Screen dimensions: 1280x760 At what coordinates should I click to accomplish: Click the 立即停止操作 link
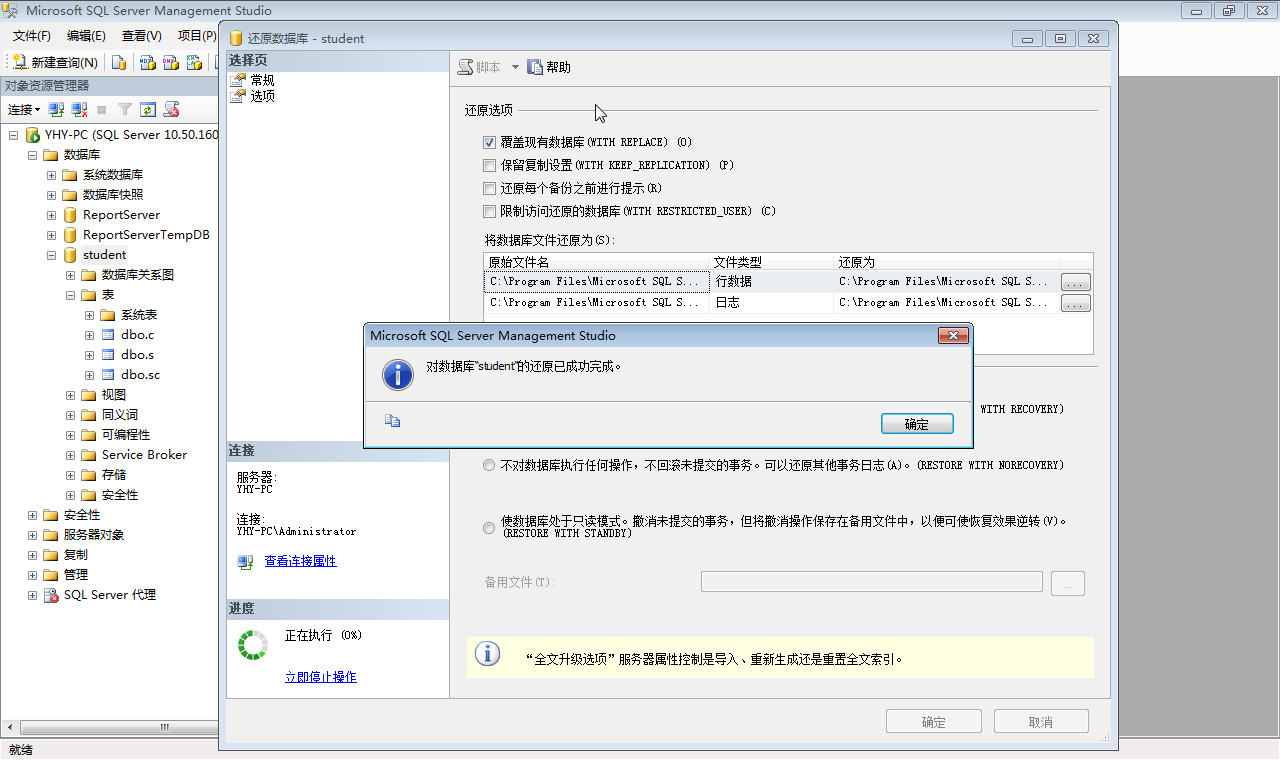tap(320, 678)
